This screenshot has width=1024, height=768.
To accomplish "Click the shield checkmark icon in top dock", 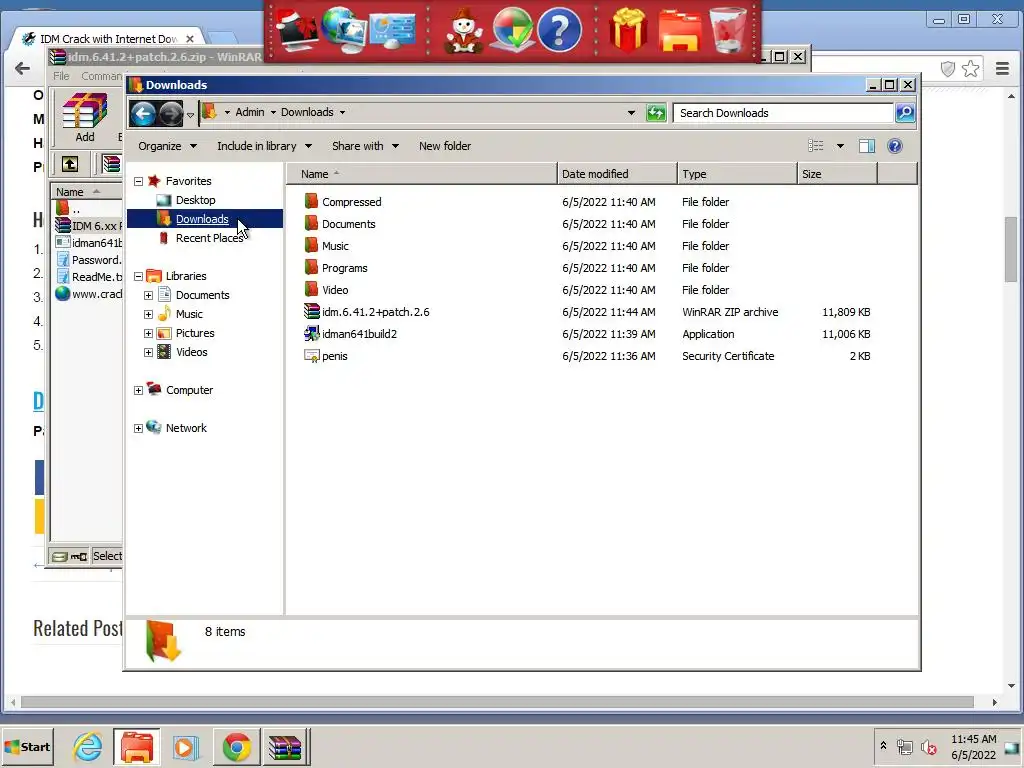I will pos(513,30).
